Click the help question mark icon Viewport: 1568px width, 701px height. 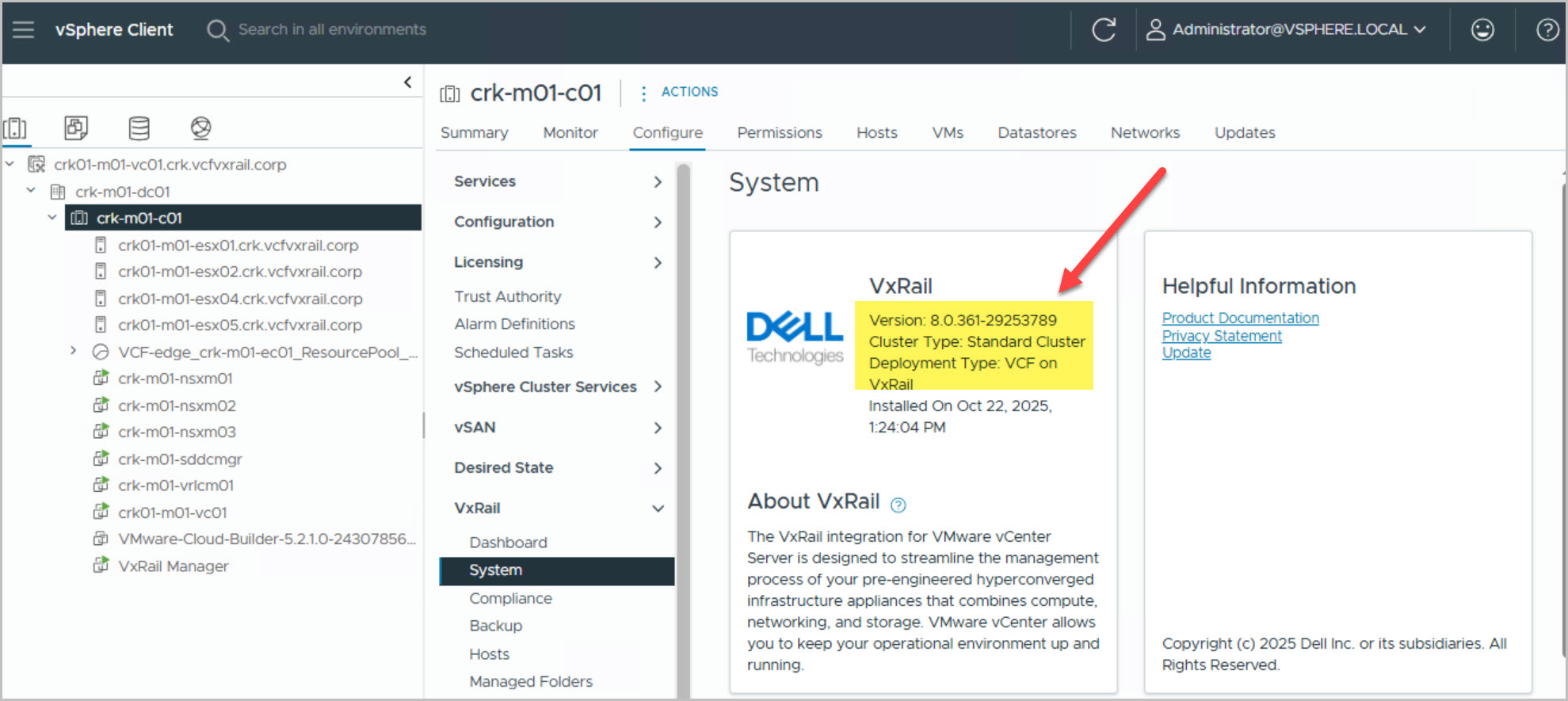pyautogui.click(x=1547, y=30)
